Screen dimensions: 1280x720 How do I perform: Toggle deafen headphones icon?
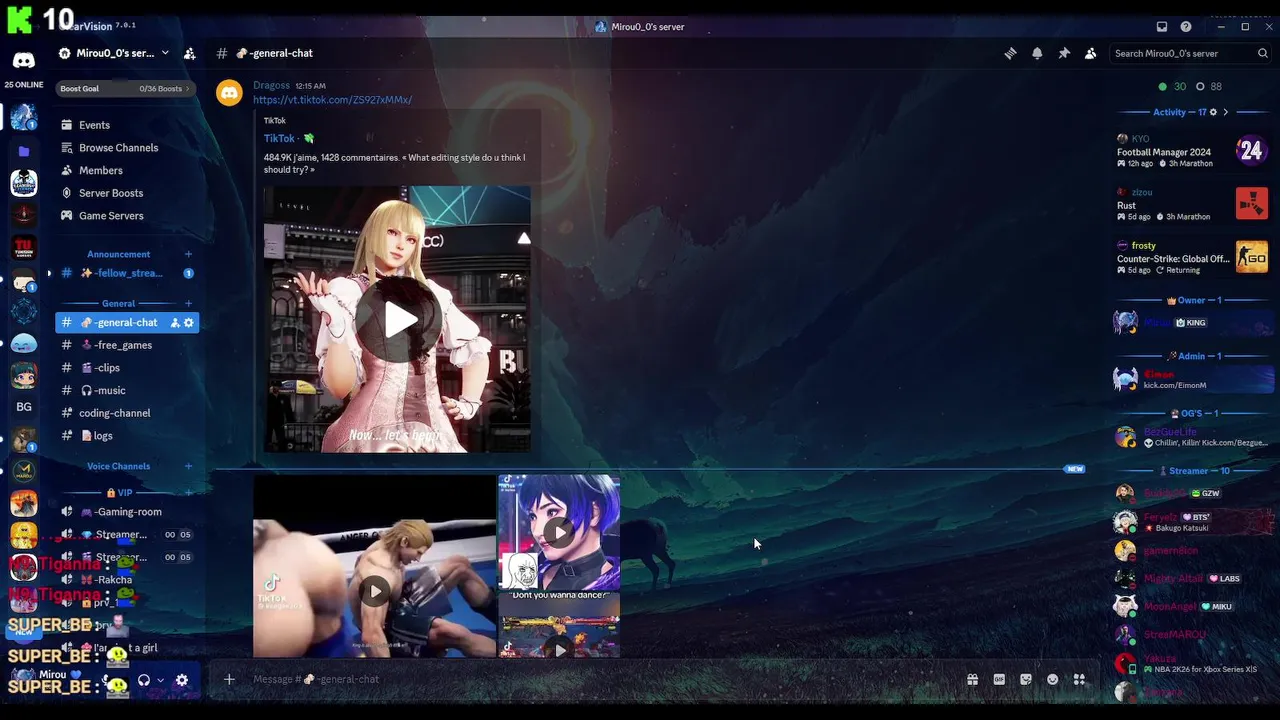point(144,680)
